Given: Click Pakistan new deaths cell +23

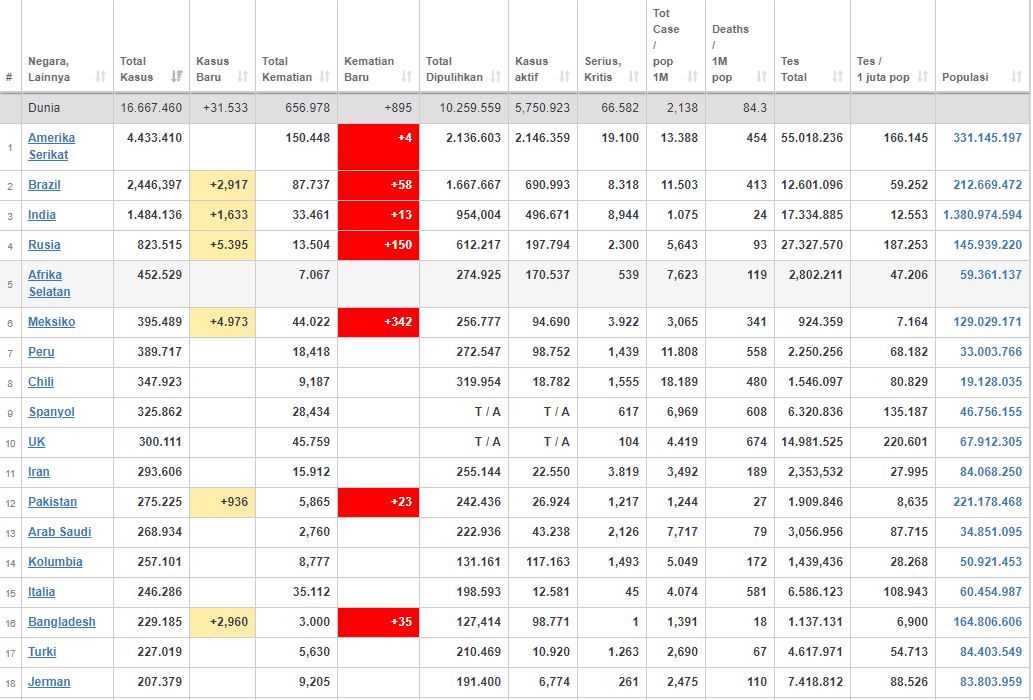Looking at the screenshot, I should (x=378, y=502).
